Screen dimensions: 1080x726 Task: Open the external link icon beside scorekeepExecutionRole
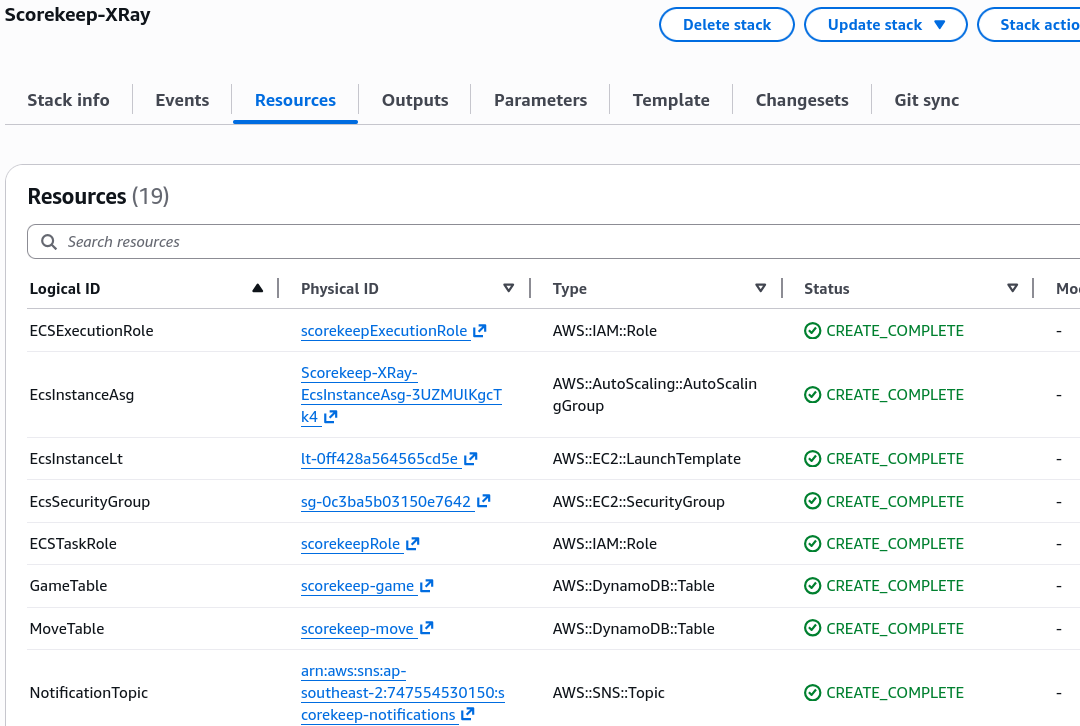[x=480, y=331]
